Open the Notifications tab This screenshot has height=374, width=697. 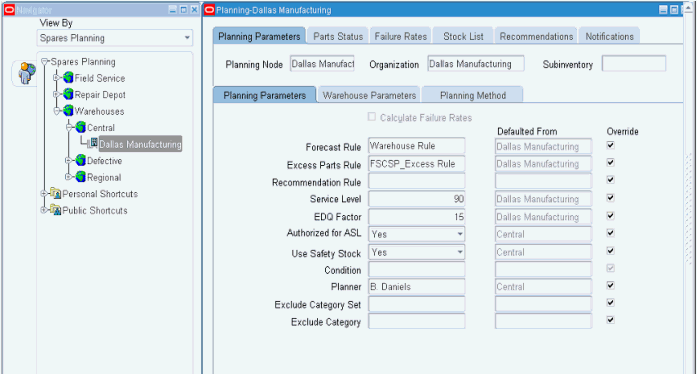(609, 36)
